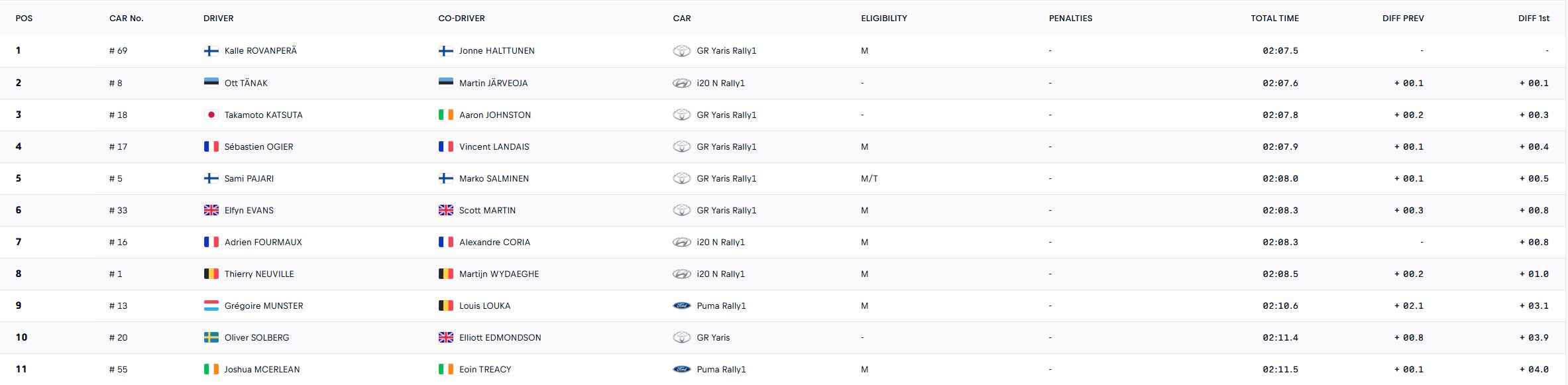The height and width of the screenshot is (385, 1568).
Task: Click the UK flag next to Elfyn EVANS
Action: (211, 210)
